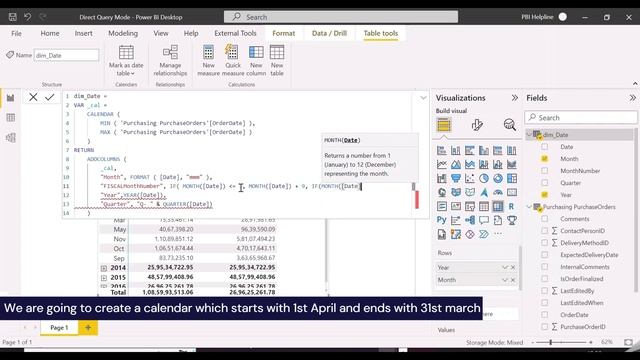Viewport: 640px width, 360px height.
Task: Check the Comments field checkbox
Action: 544,219
